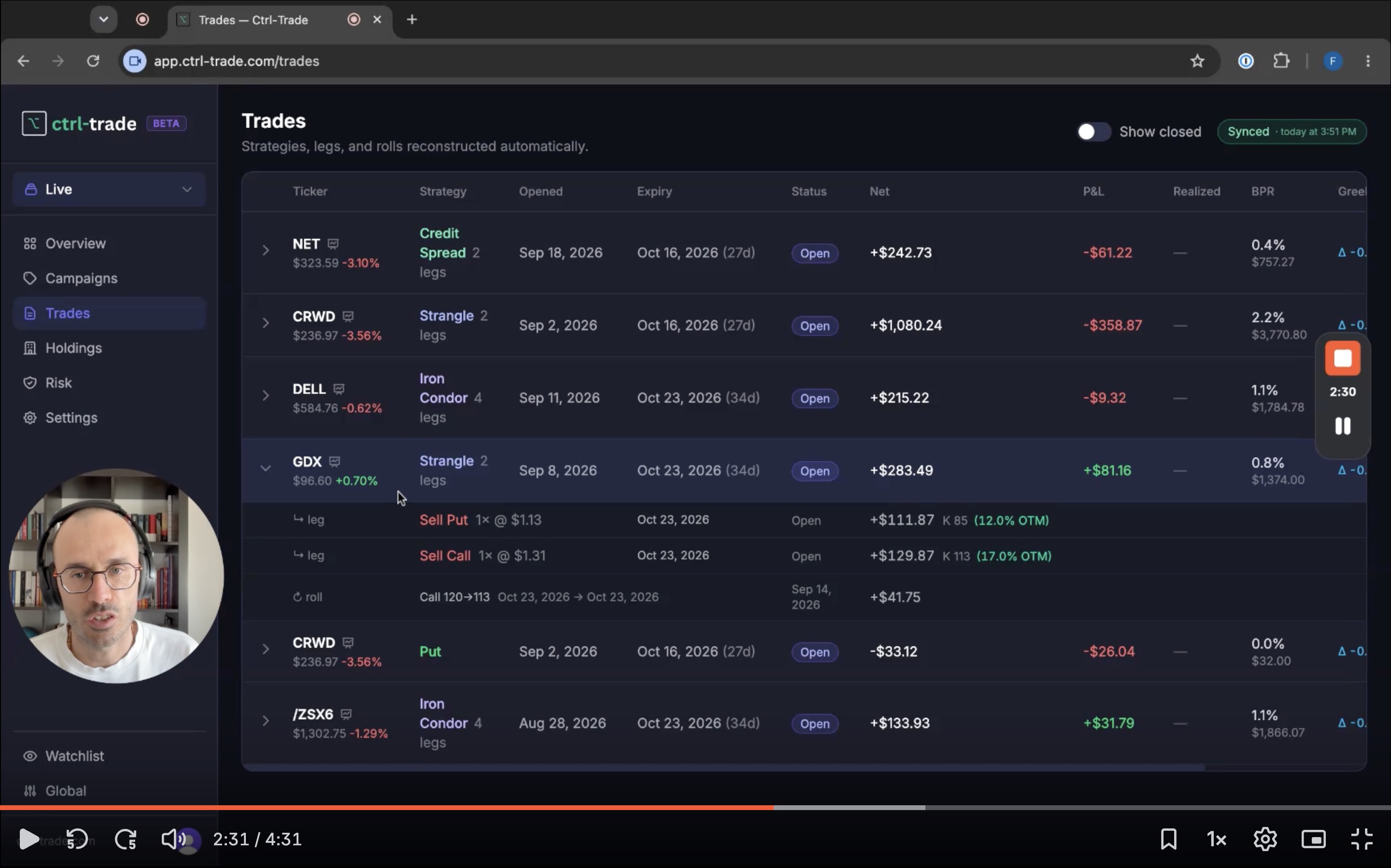
Task: Open the note icon beside /ZSX6 ticker
Action: (346, 714)
